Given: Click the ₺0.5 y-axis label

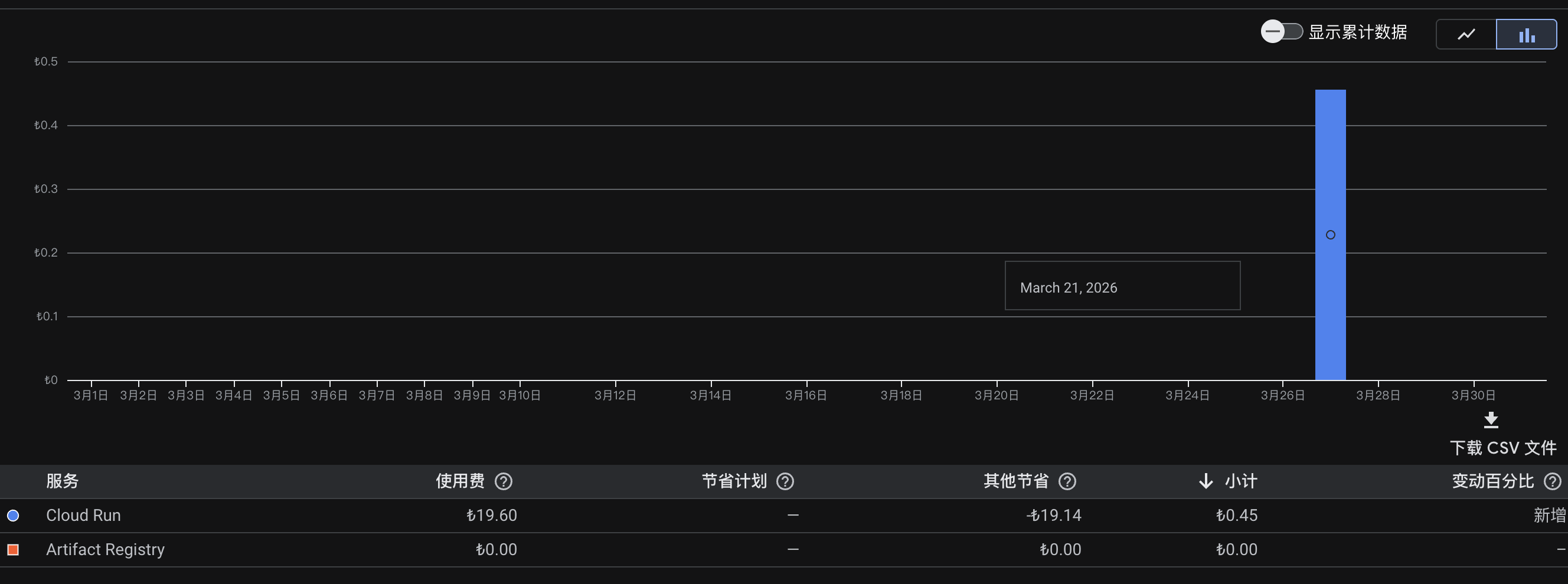Looking at the screenshot, I should [45, 61].
